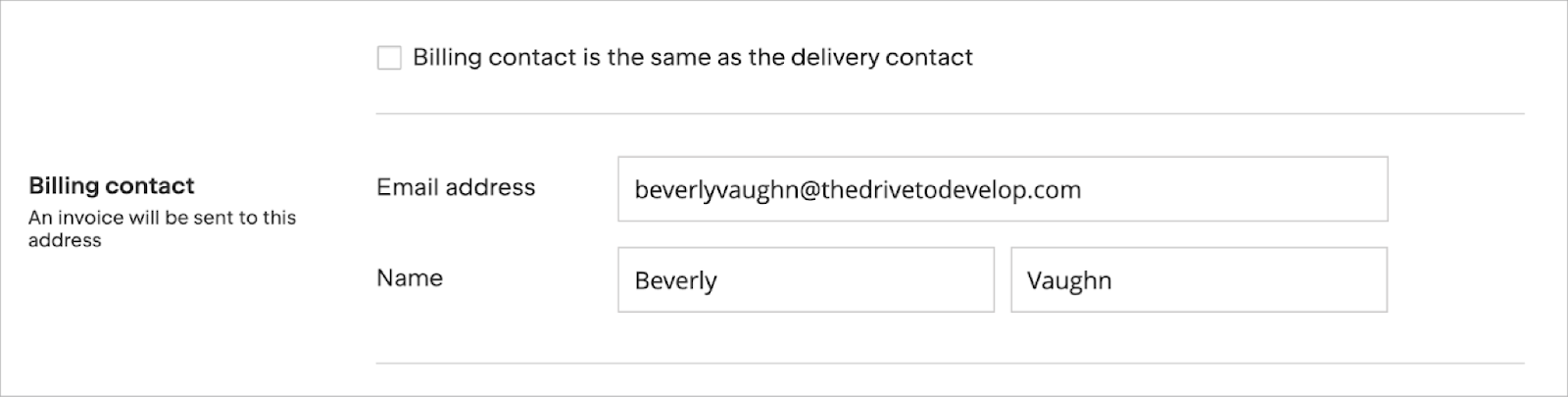Click the text 'Beverly' in the first name box
Viewport: 1568px width, 397px height.
(x=675, y=281)
